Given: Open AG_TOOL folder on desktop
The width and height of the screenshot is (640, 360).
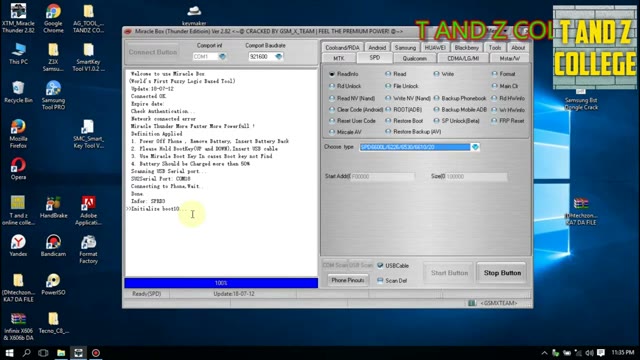Looking at the screenshot, I should click(x=88, y=18).
